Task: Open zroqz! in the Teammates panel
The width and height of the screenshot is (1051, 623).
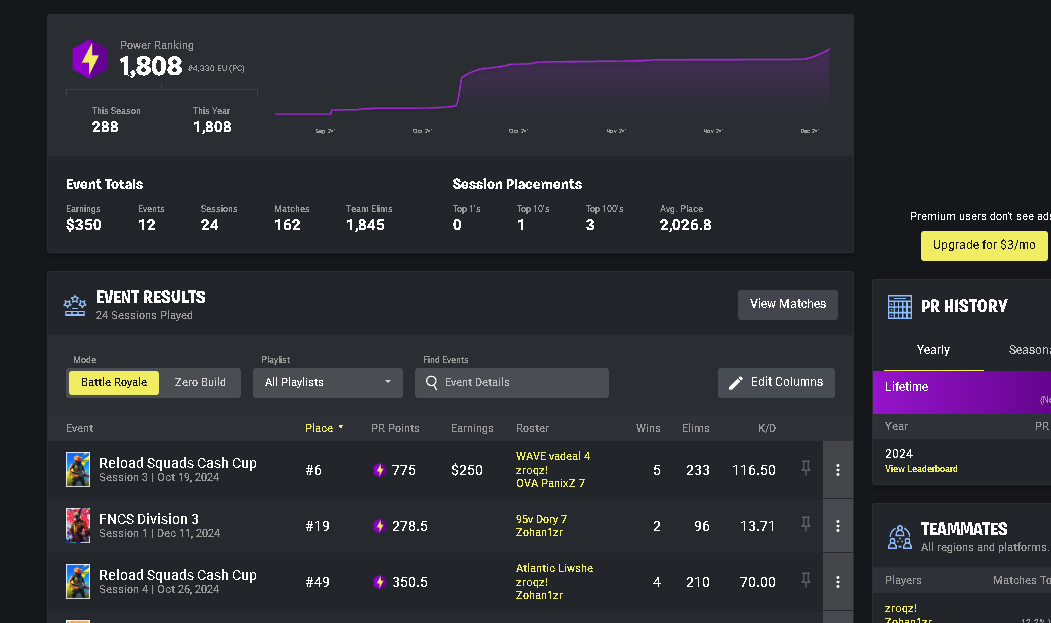Action: coord(901,608)
